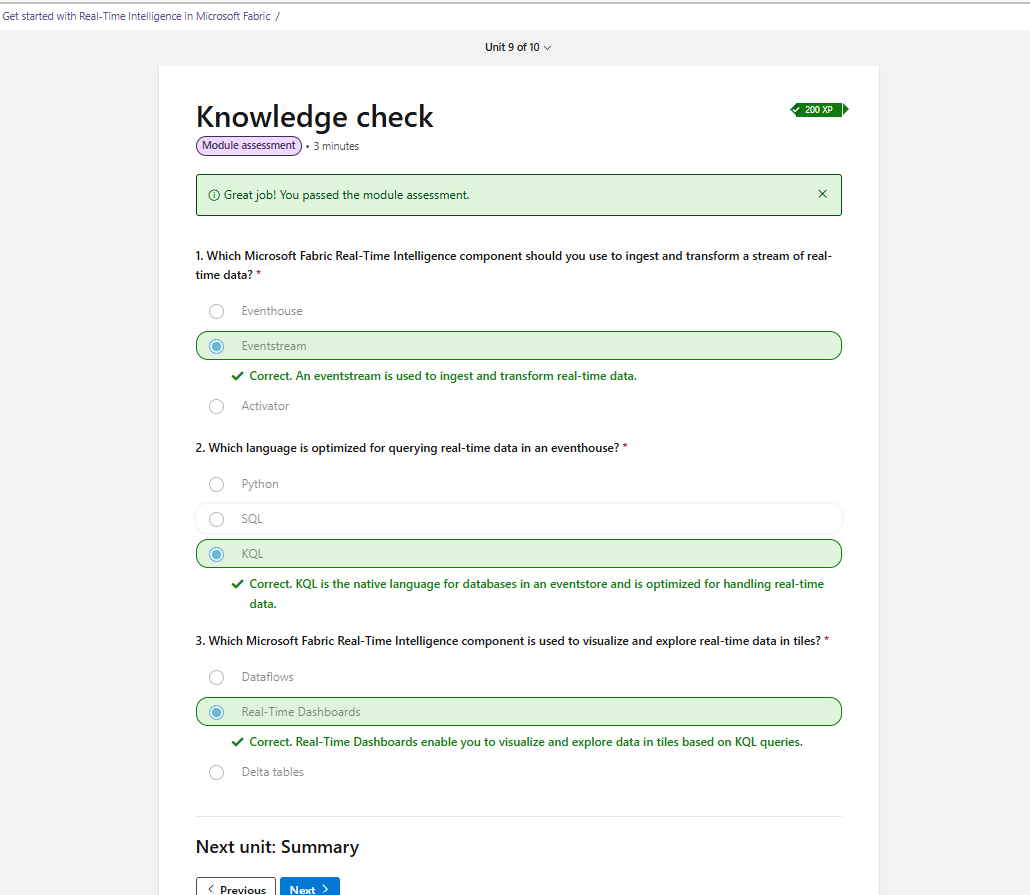The width and height of the screenshot is (1030, 895).
Task: Click the Knowledge check heading
Action: (x=315, y=117)
